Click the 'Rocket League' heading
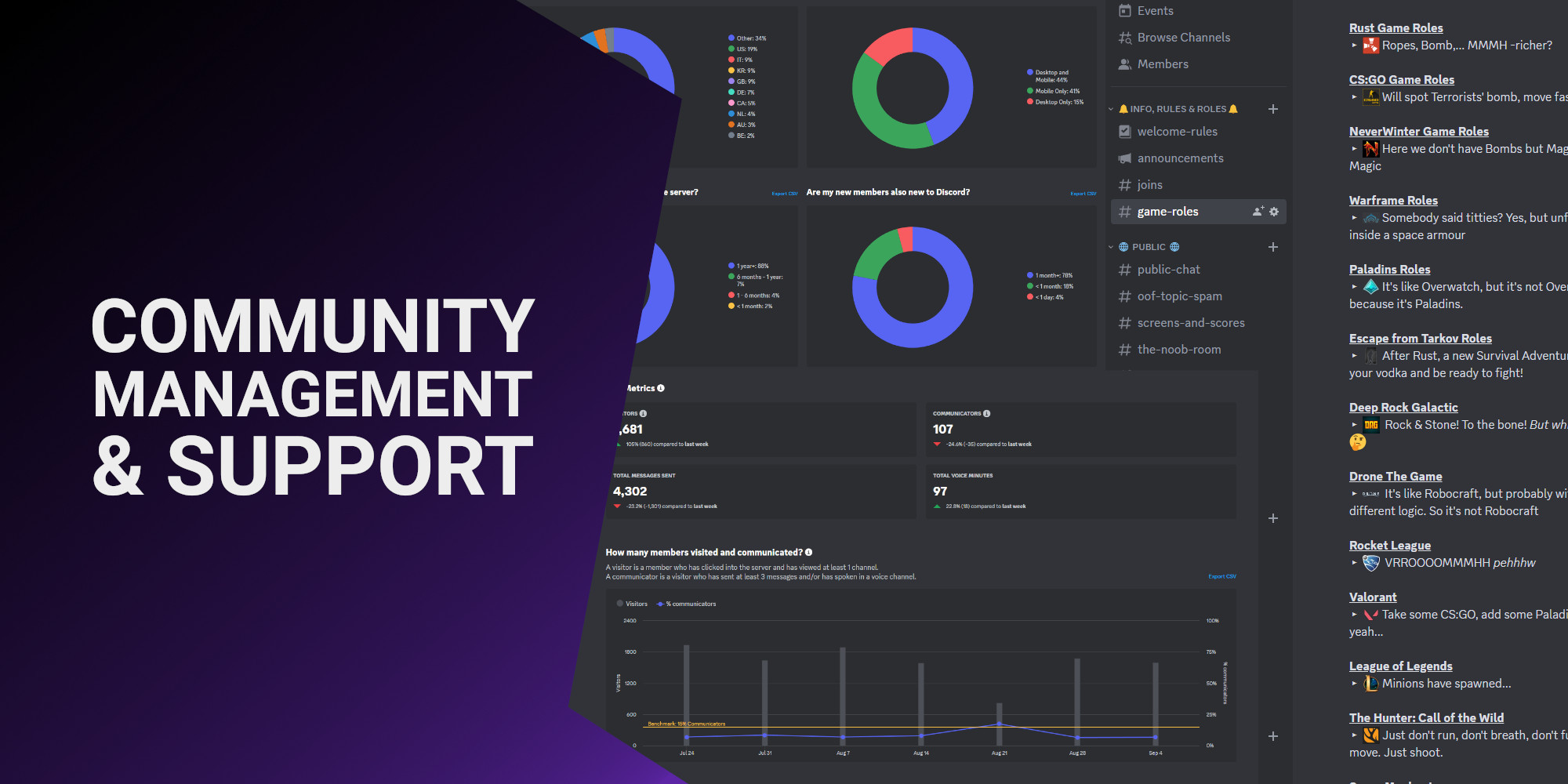Screen dimensions: 1568x784 click(1390, 546)
